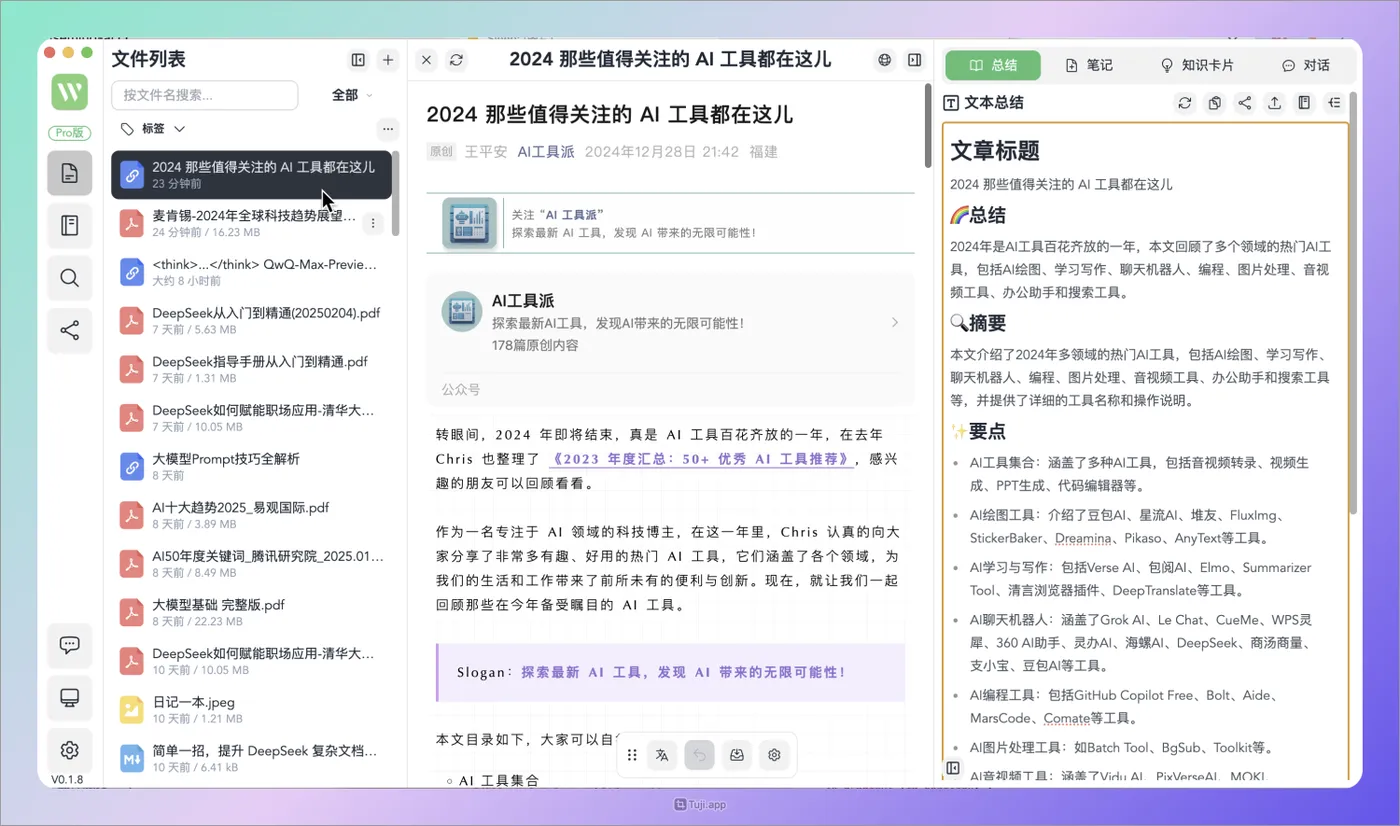Click the green W app logo
Viewport: 1400px width, 826px height.
point(69,92)
